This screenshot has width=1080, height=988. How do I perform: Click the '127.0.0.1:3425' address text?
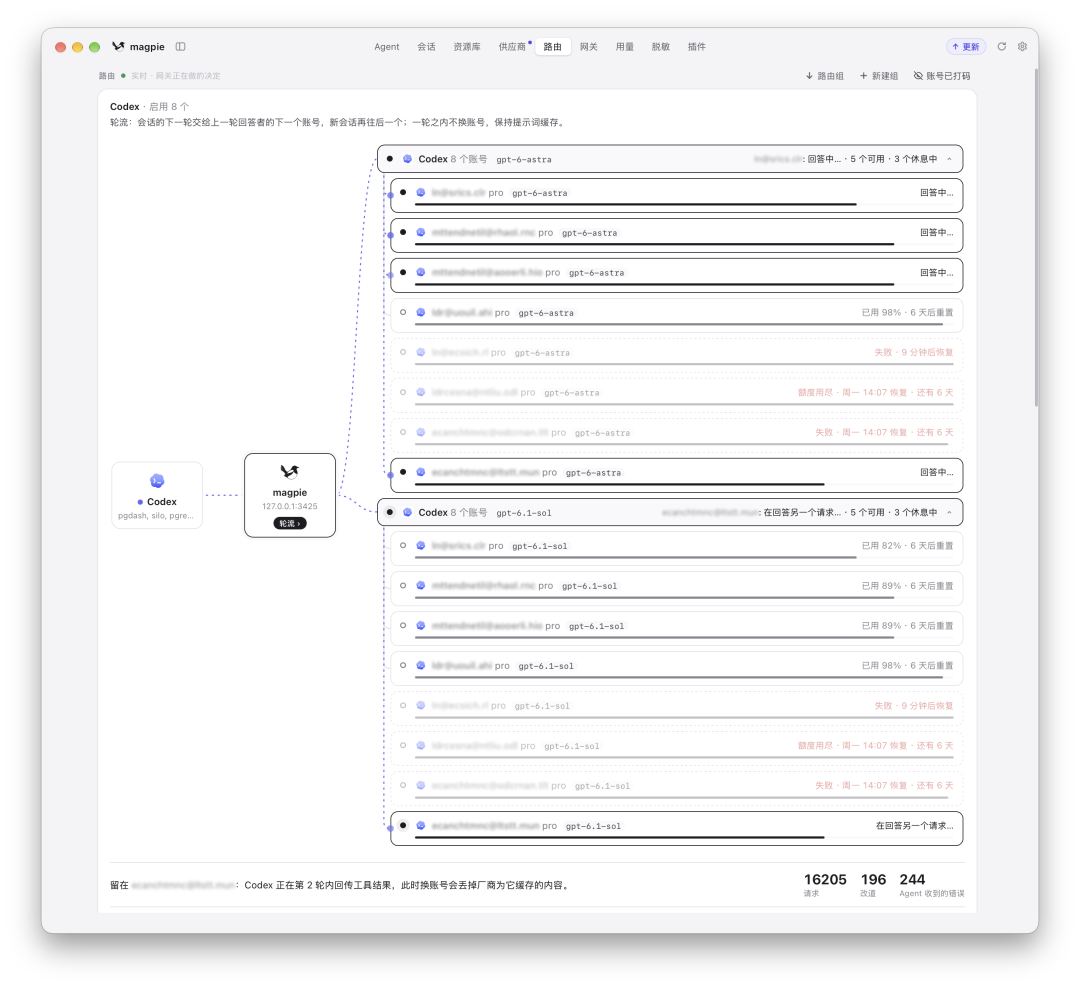tap(289, 506)
